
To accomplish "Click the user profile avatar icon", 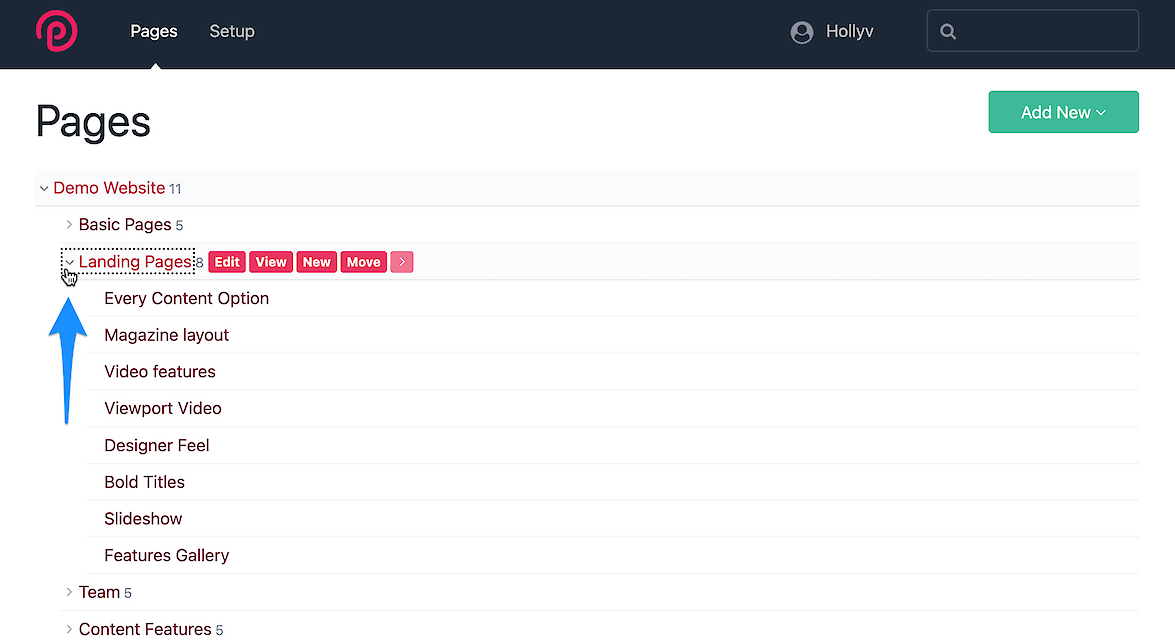I will 801,32.
